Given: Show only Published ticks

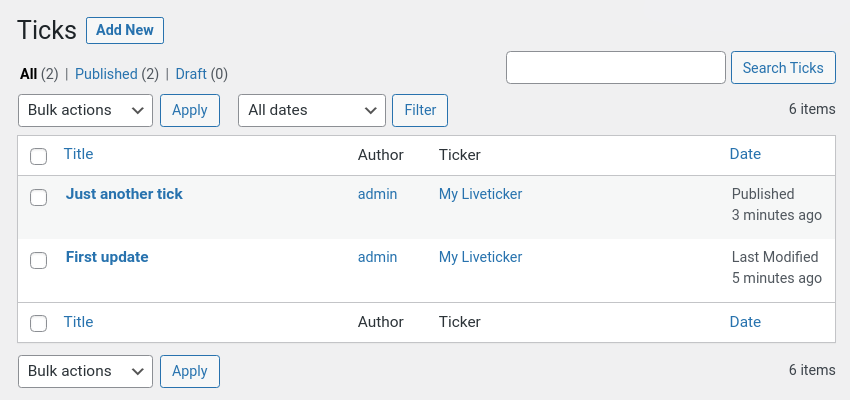Looking at the screenshot, I should 106,74.
